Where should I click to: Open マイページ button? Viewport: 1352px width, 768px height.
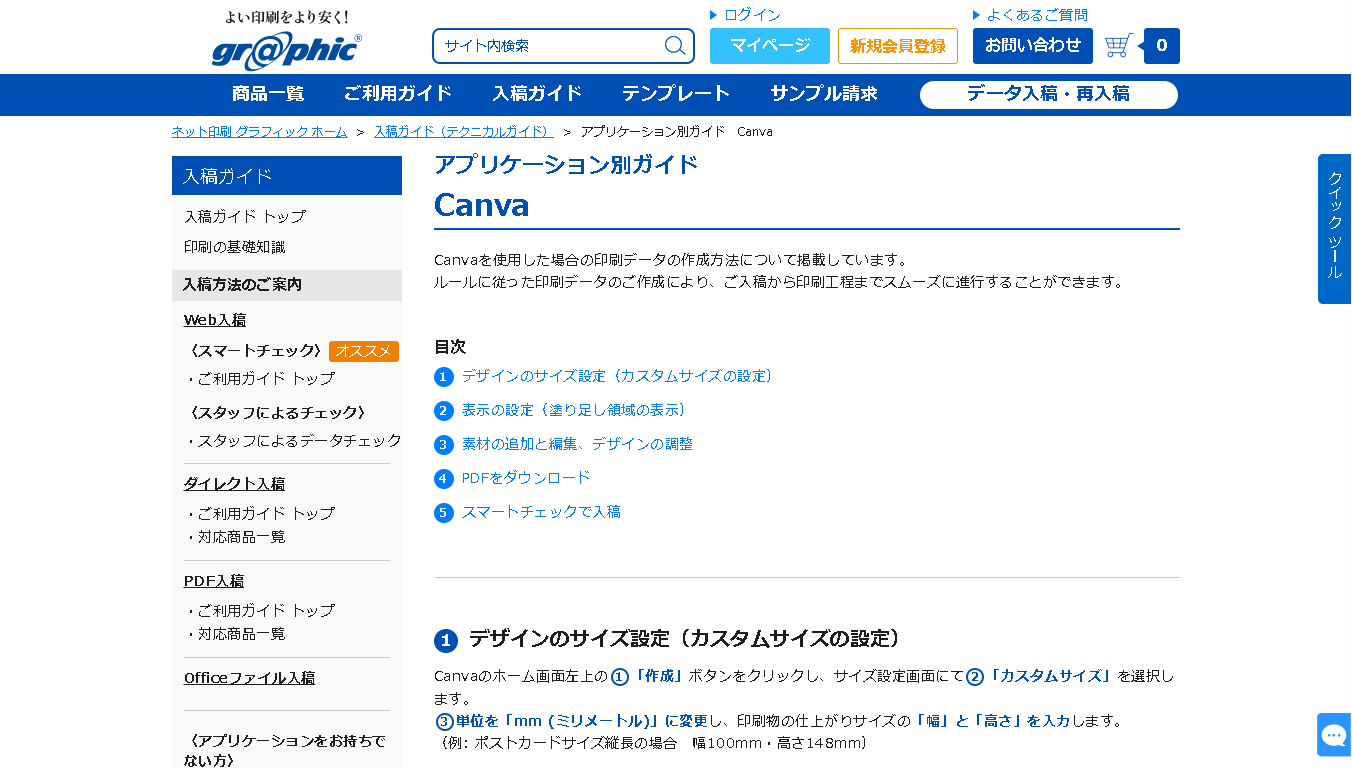(770, 46)
